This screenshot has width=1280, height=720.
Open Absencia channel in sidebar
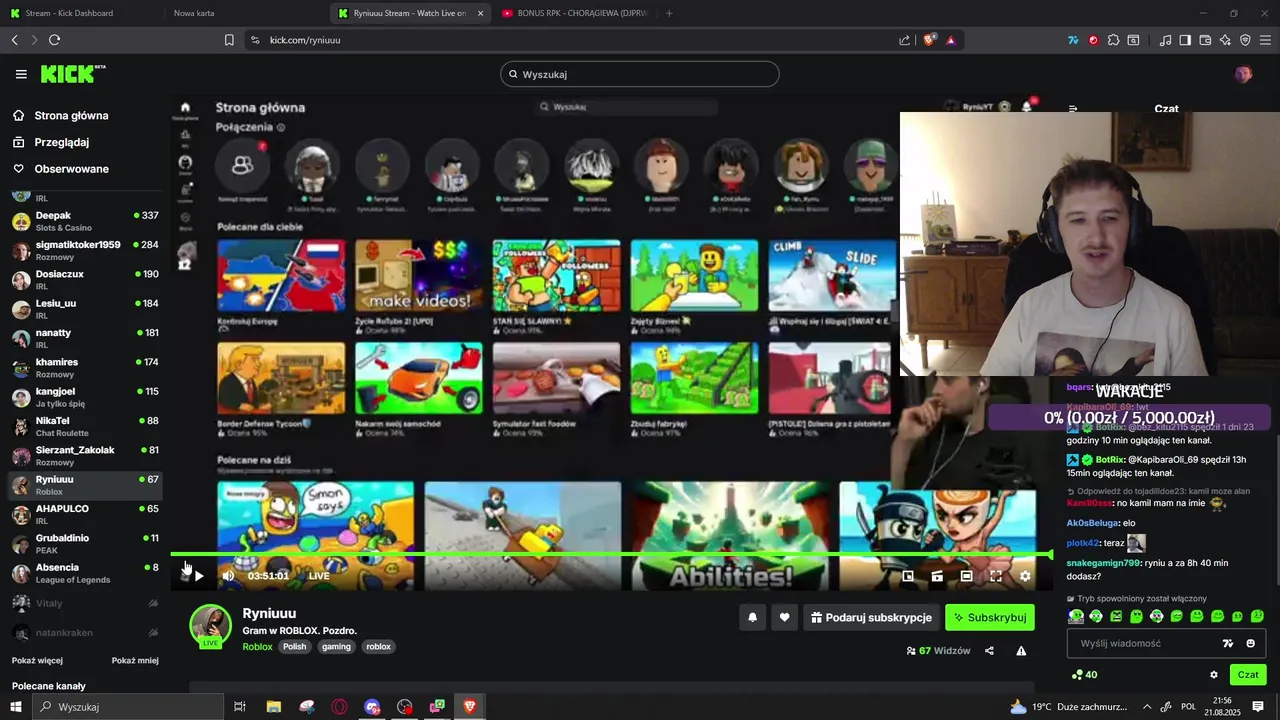(x=85, y=573)
